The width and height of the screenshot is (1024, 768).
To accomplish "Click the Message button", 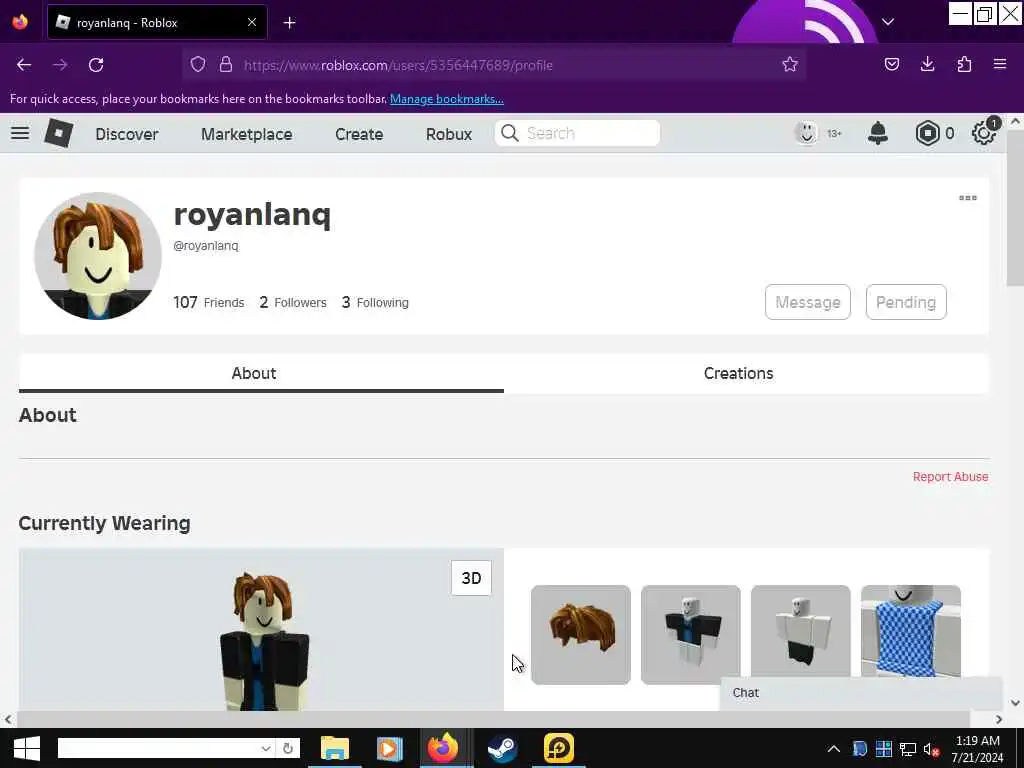I will 808,302.
